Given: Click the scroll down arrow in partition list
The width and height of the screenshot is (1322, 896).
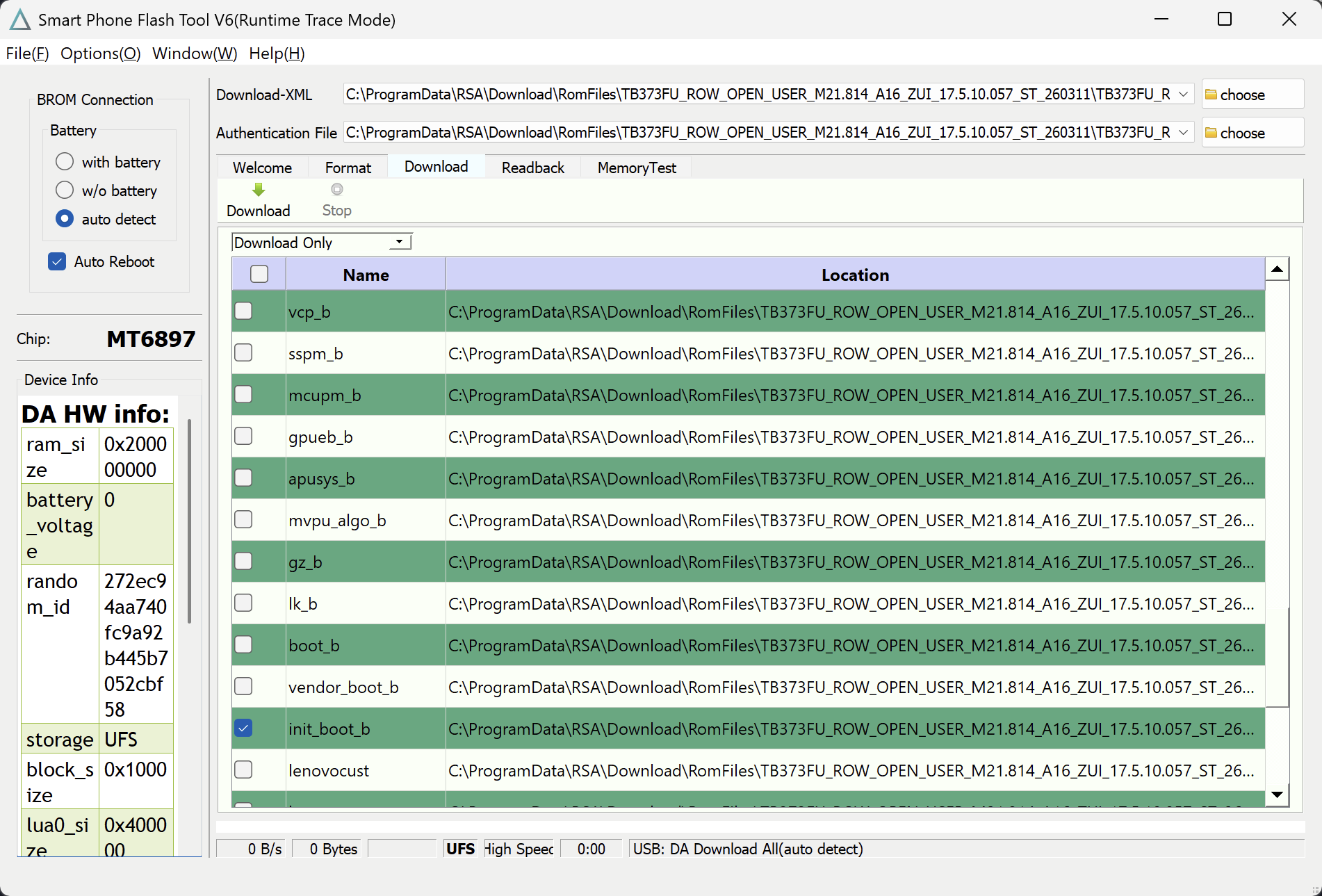Looking at the screenshot, I should point(1277,795).
